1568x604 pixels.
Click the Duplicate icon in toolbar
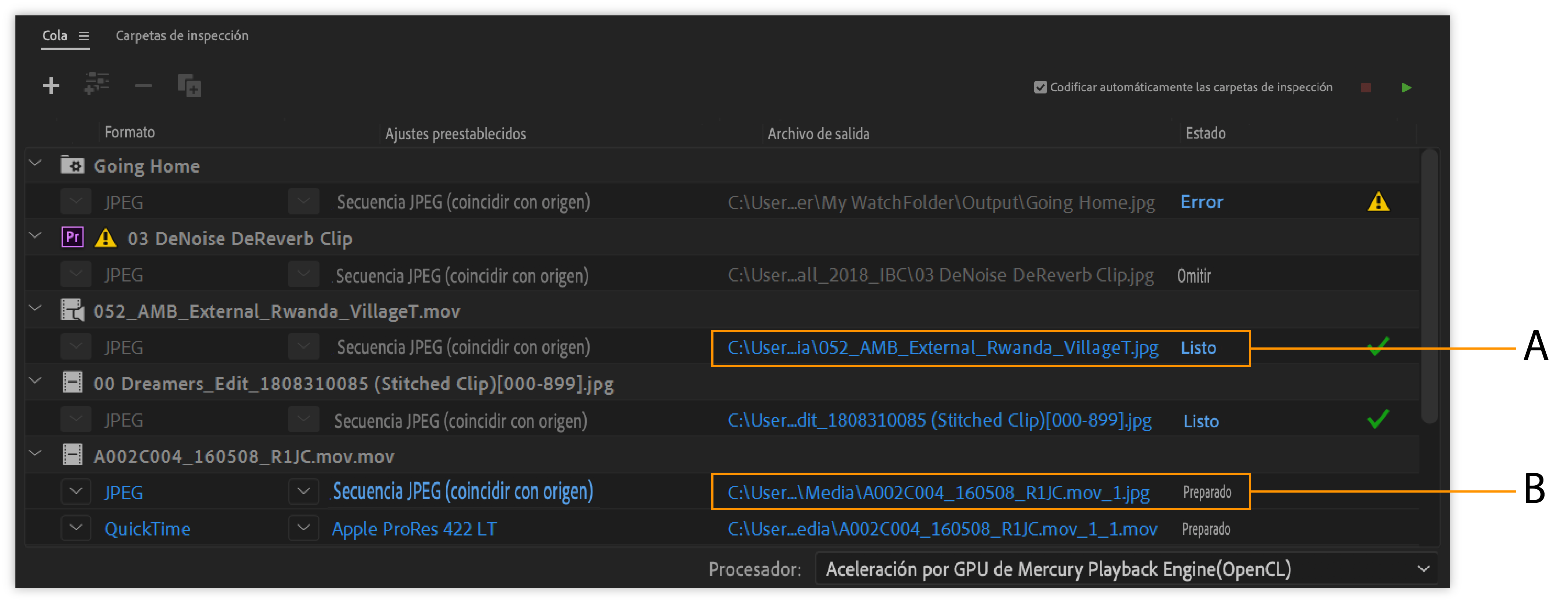coord(189,86)
